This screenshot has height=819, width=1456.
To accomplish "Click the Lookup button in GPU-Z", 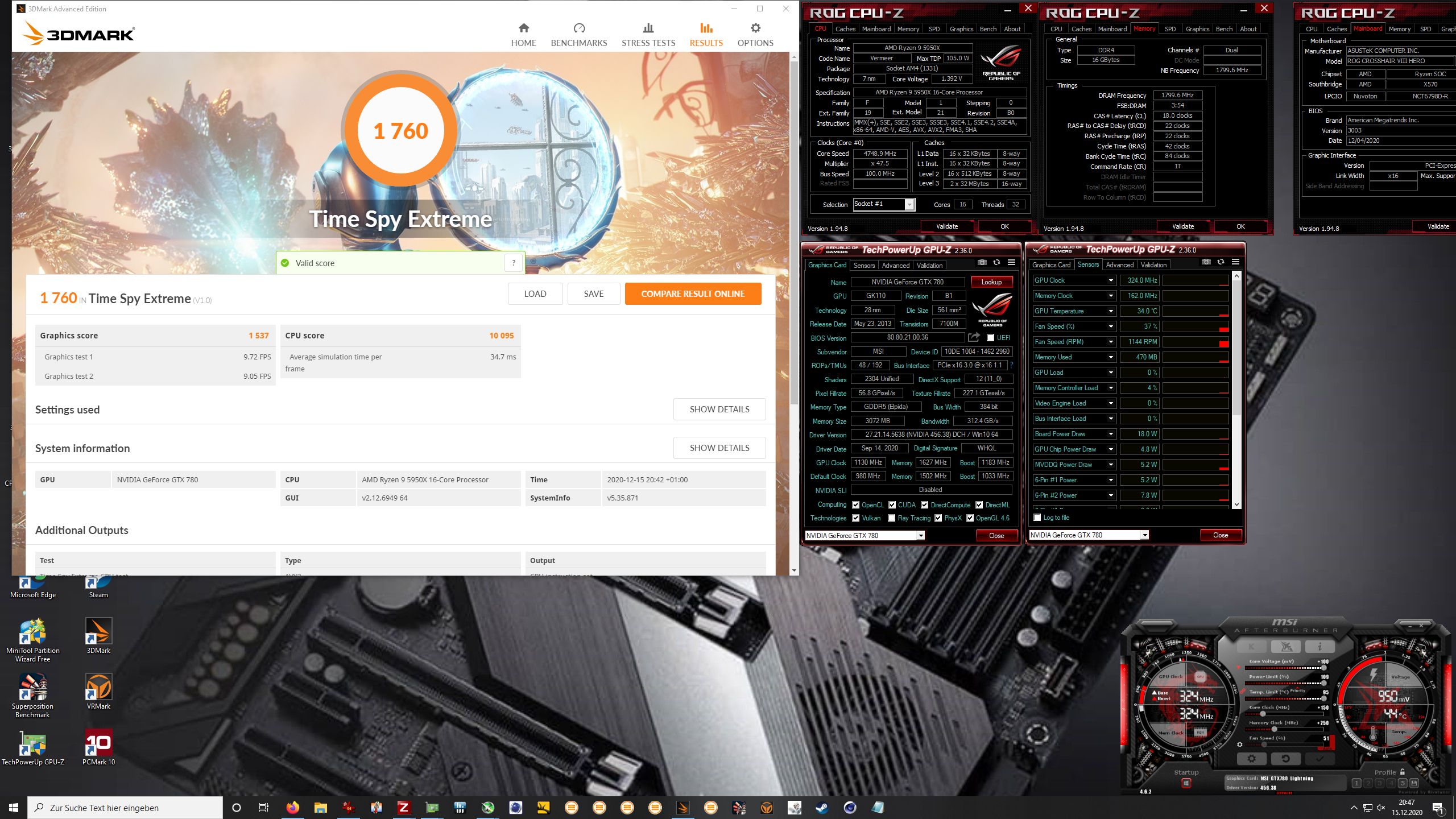I will click(x=991, y=282).
